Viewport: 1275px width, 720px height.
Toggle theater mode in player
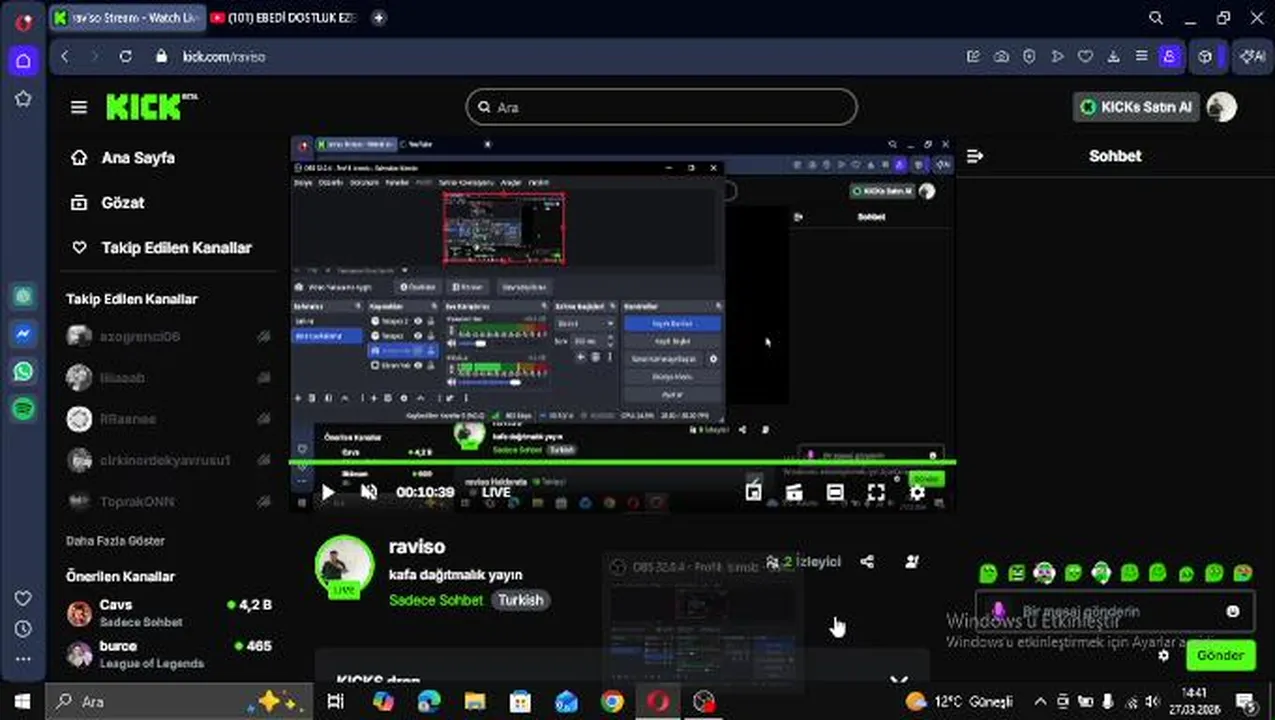[x=835, y=492]
